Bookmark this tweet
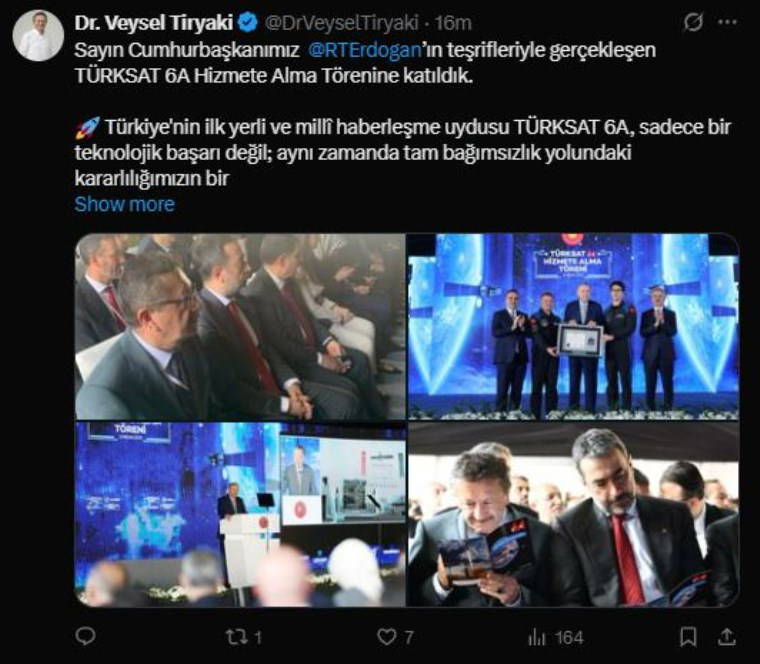 (x=688, y=637)
